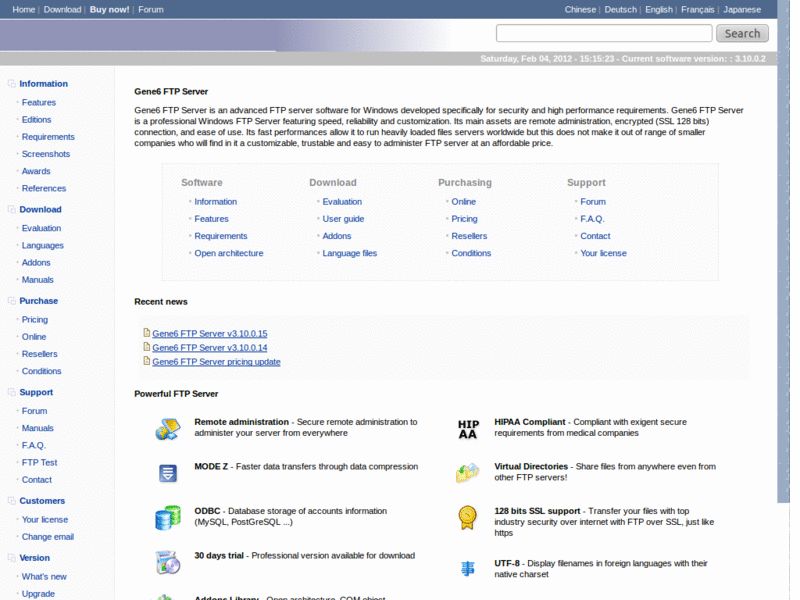
Task: Open FTP Test in the left sidebar
Action: pyautogui.click(x=39, y=462)
